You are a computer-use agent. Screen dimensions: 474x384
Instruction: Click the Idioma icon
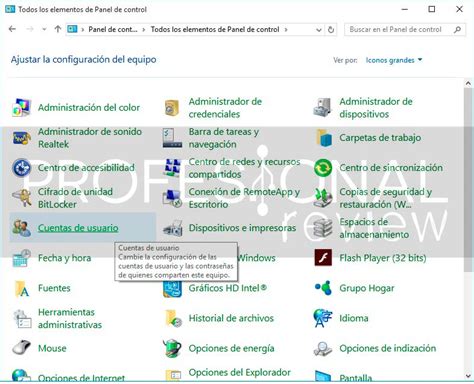[x=323, y=318]
